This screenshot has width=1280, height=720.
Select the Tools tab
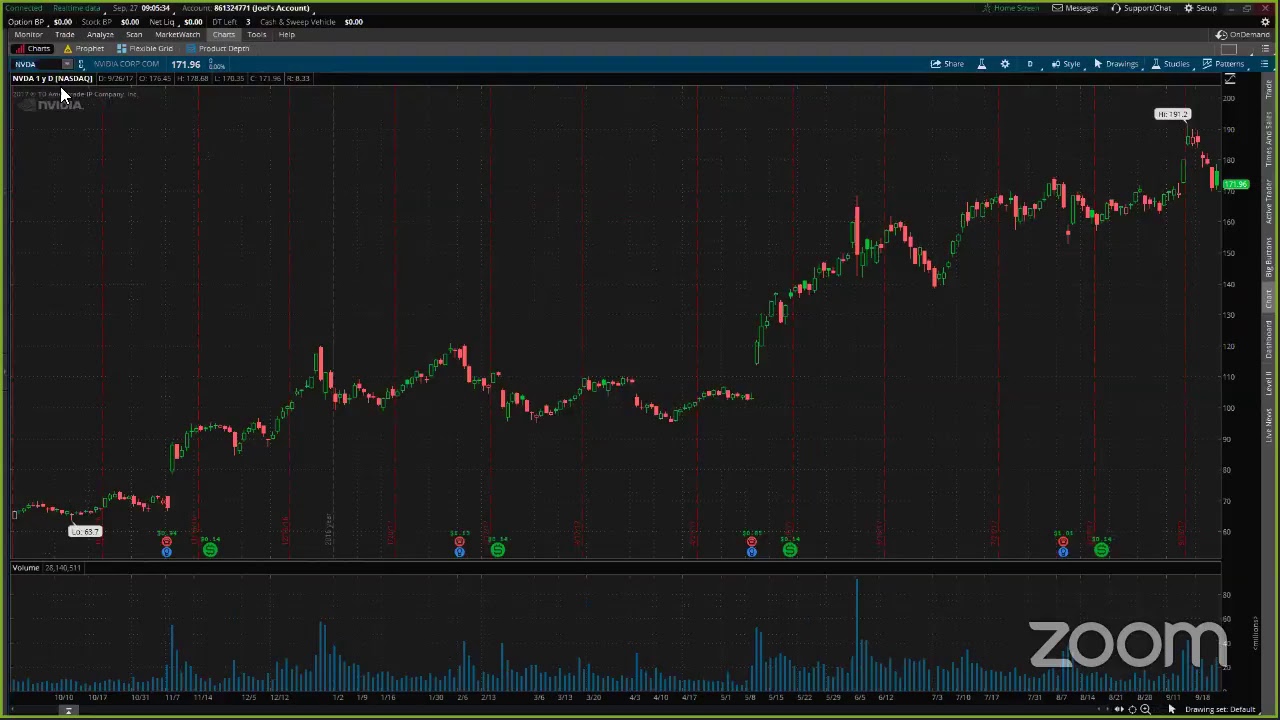point(256,34)
